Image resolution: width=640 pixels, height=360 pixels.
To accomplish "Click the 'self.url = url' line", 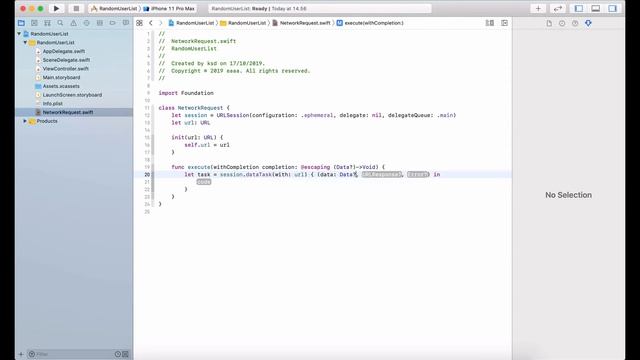I will coord(207,145).
